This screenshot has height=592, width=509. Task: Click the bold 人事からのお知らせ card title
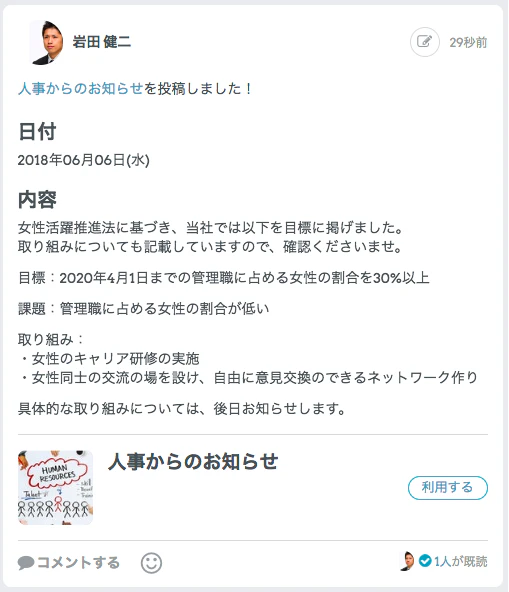coord(193,461)
